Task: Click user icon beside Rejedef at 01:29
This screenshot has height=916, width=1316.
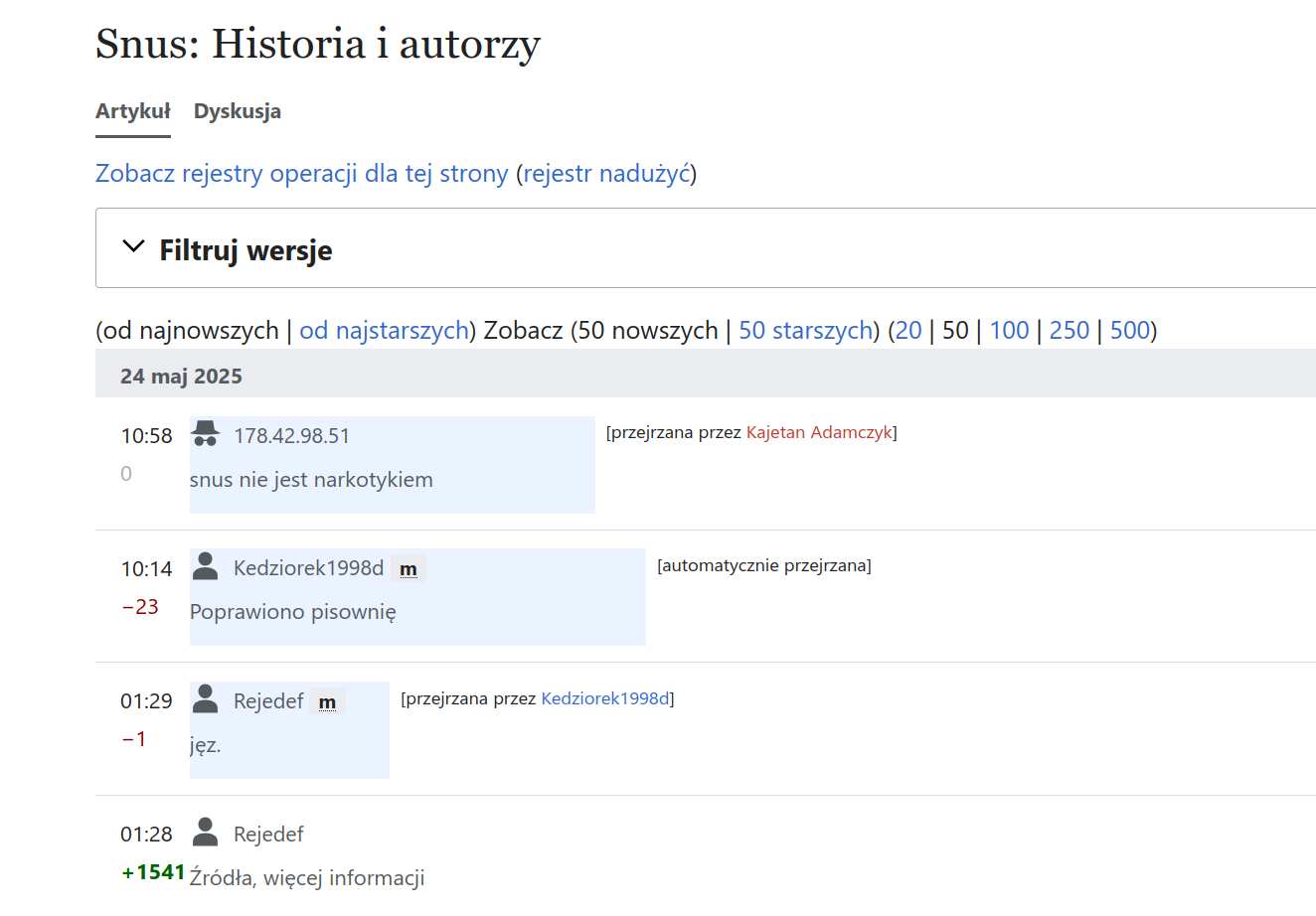Action: click(206, 699)
